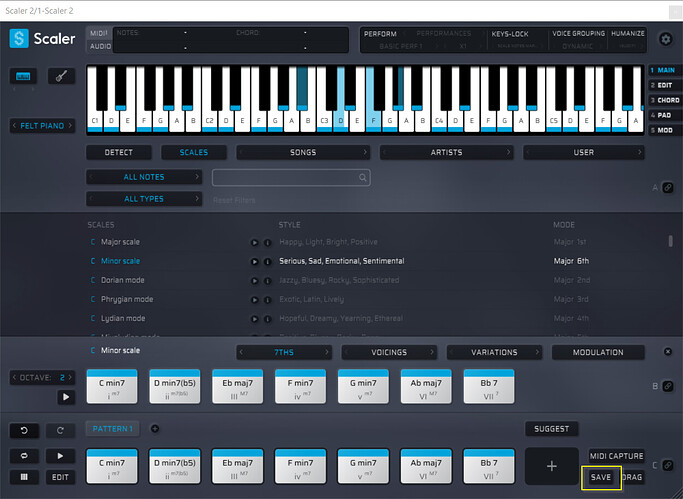Click the Scaler logo

(x=42, y=39)
